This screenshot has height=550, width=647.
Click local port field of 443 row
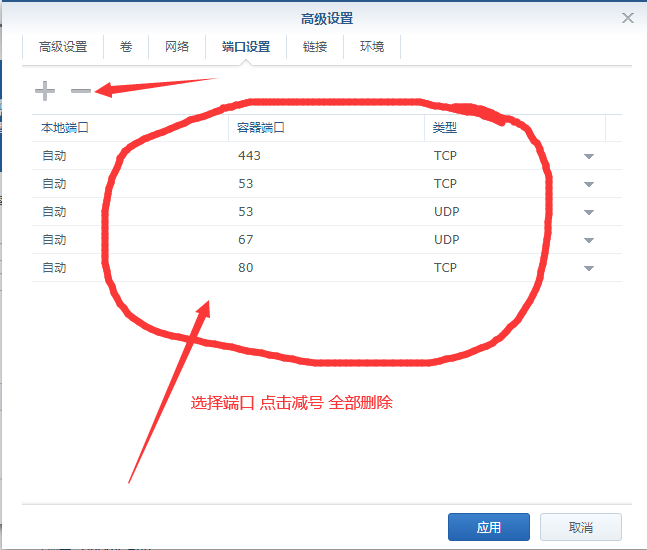click(x=130, y=156)
